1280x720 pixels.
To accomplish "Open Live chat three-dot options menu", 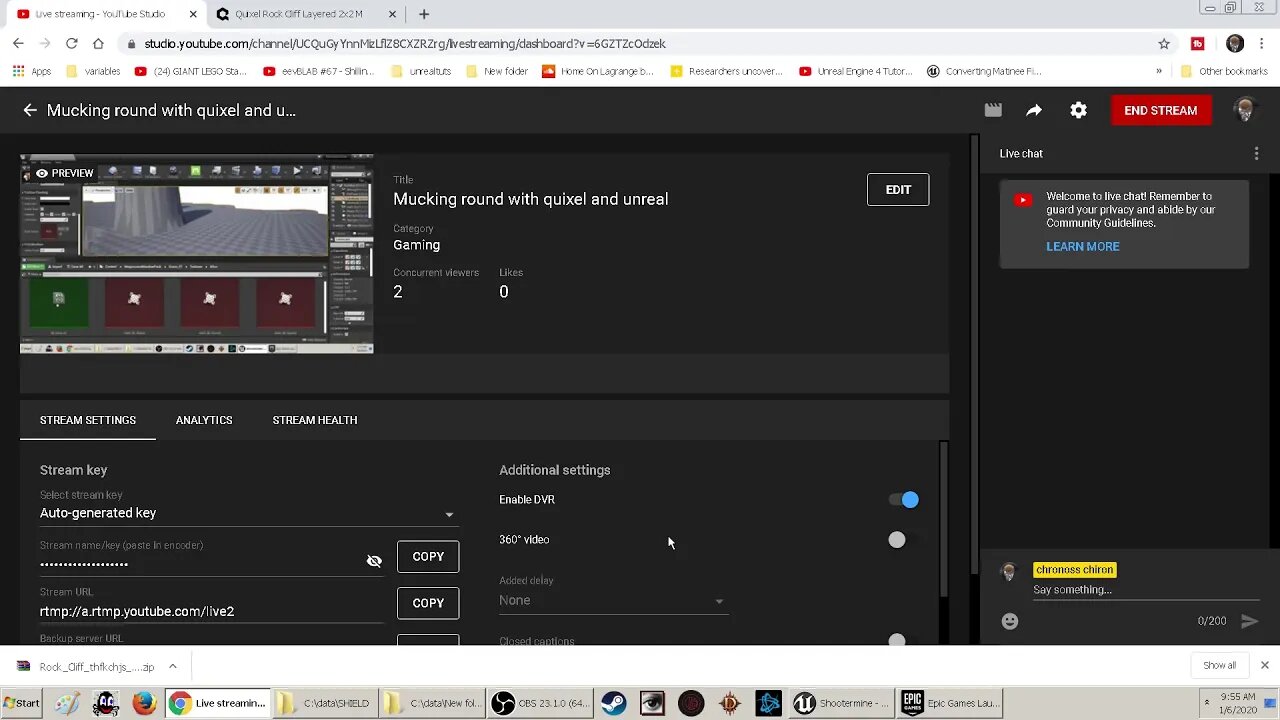I will pyautogui.click(x=1256, y=153).
